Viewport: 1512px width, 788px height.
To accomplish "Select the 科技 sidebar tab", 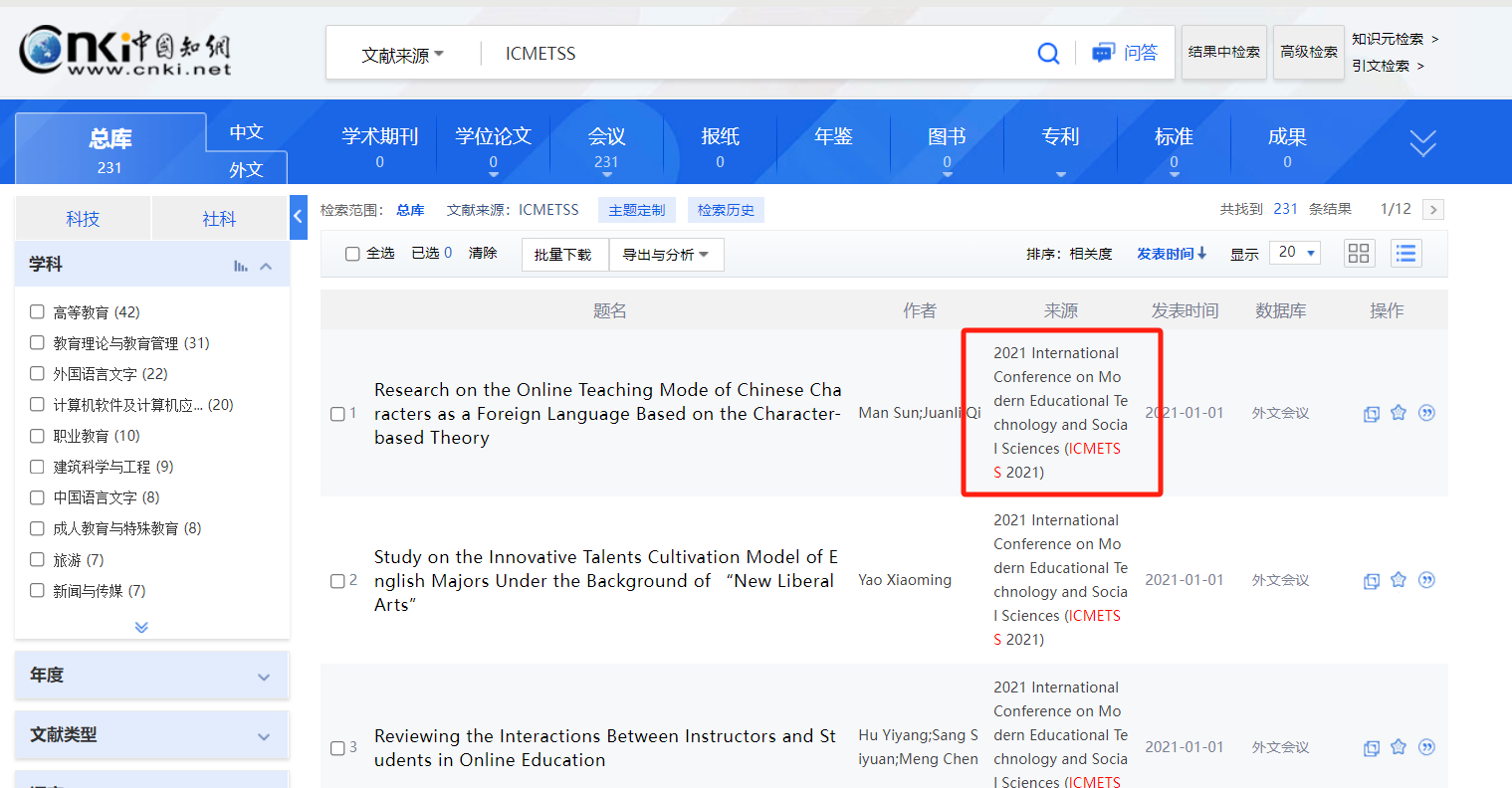I will 83,219.
